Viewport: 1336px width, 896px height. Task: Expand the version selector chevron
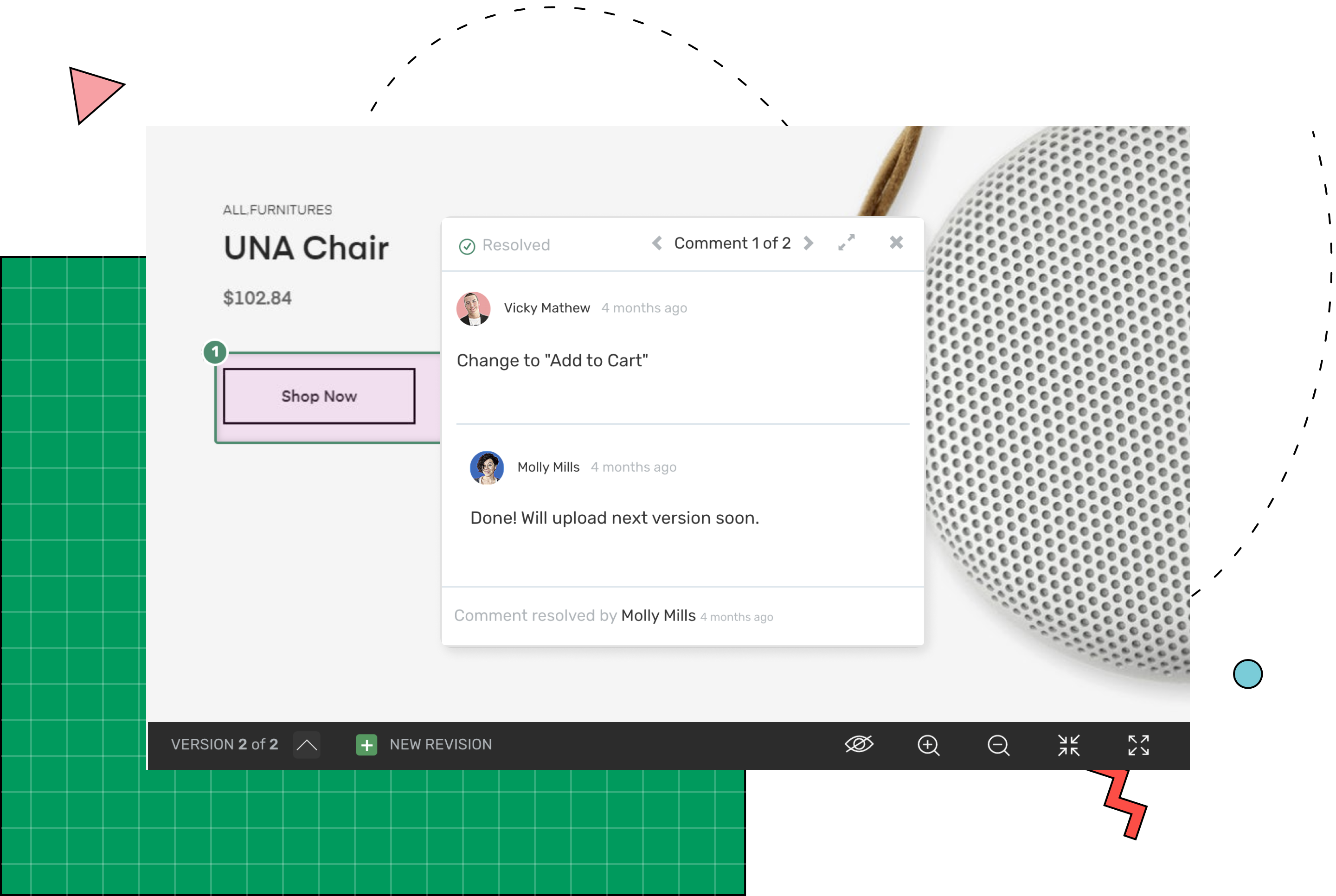(x=307, y=744)
